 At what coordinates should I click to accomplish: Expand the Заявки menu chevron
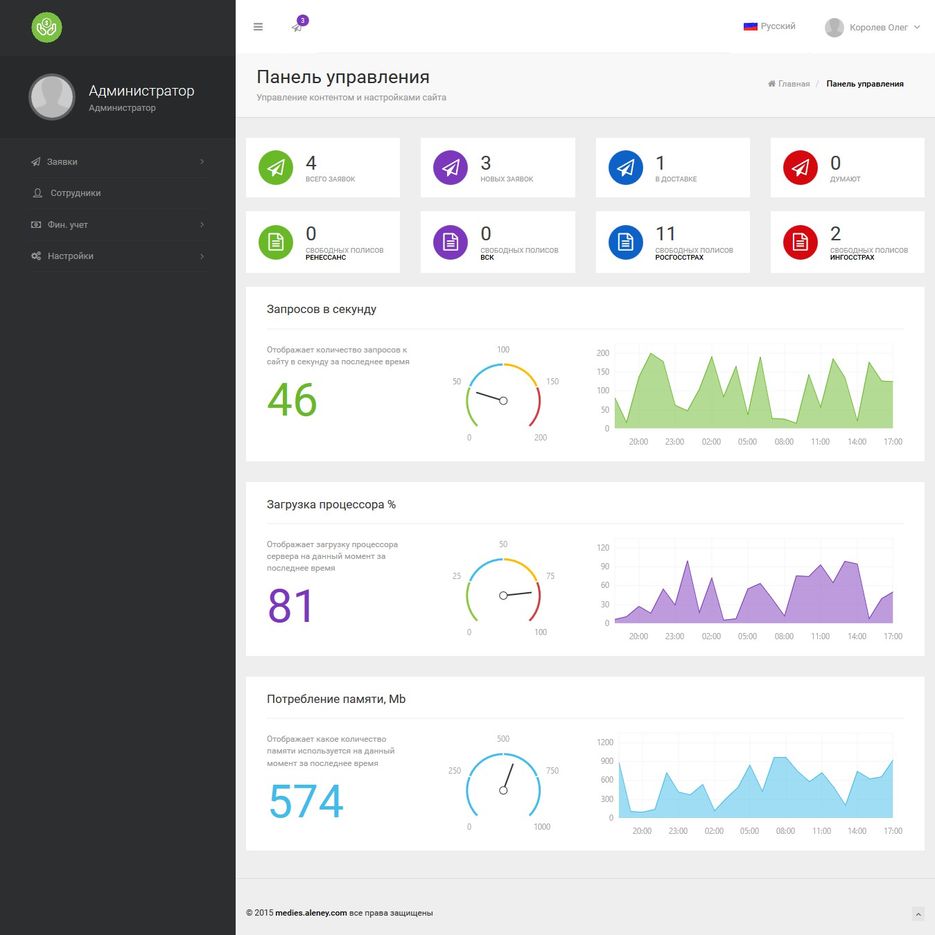point(202,162)
